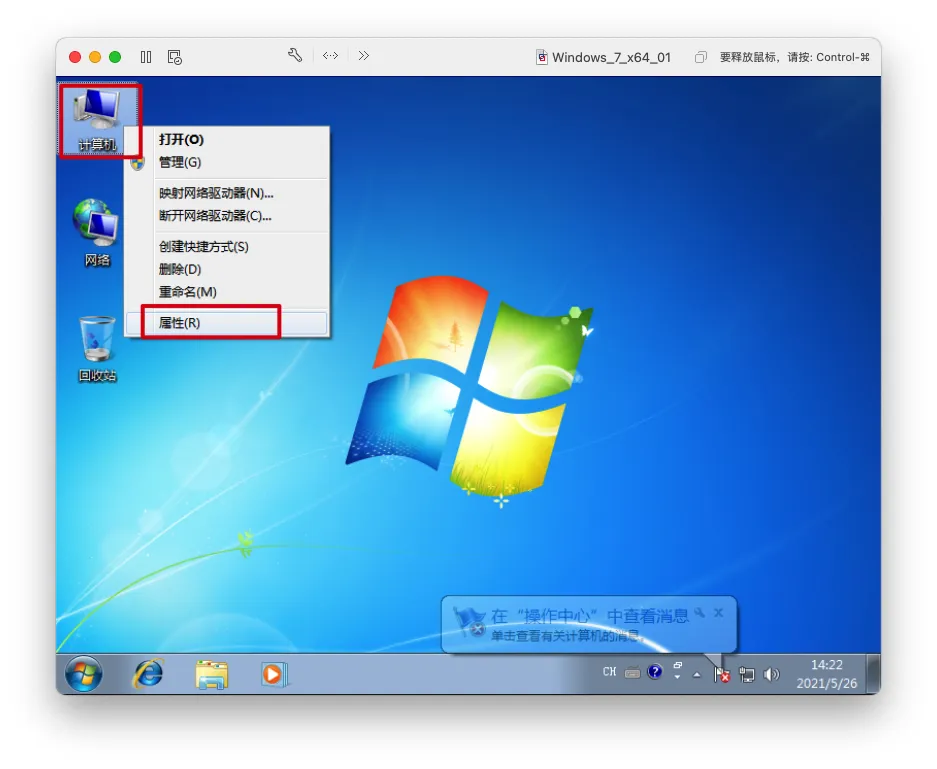Open the Windows Start orb
Viewport: 937px width, 769px height.
(x=84, y=673)
